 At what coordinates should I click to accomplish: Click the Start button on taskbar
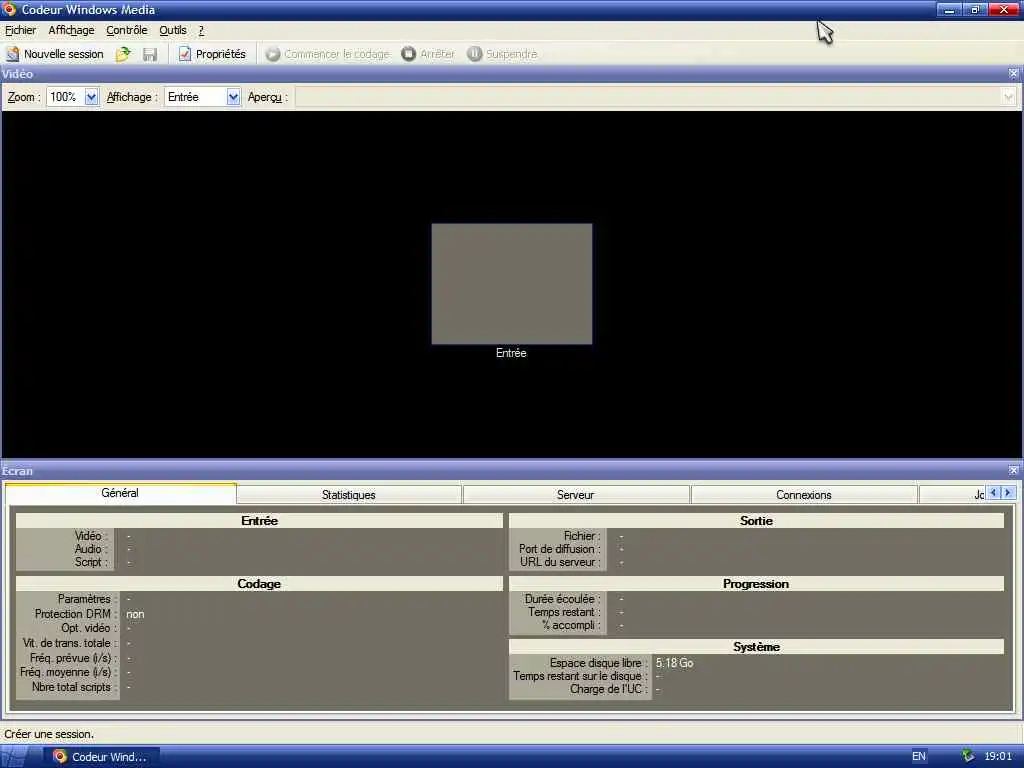coord(14,757)
